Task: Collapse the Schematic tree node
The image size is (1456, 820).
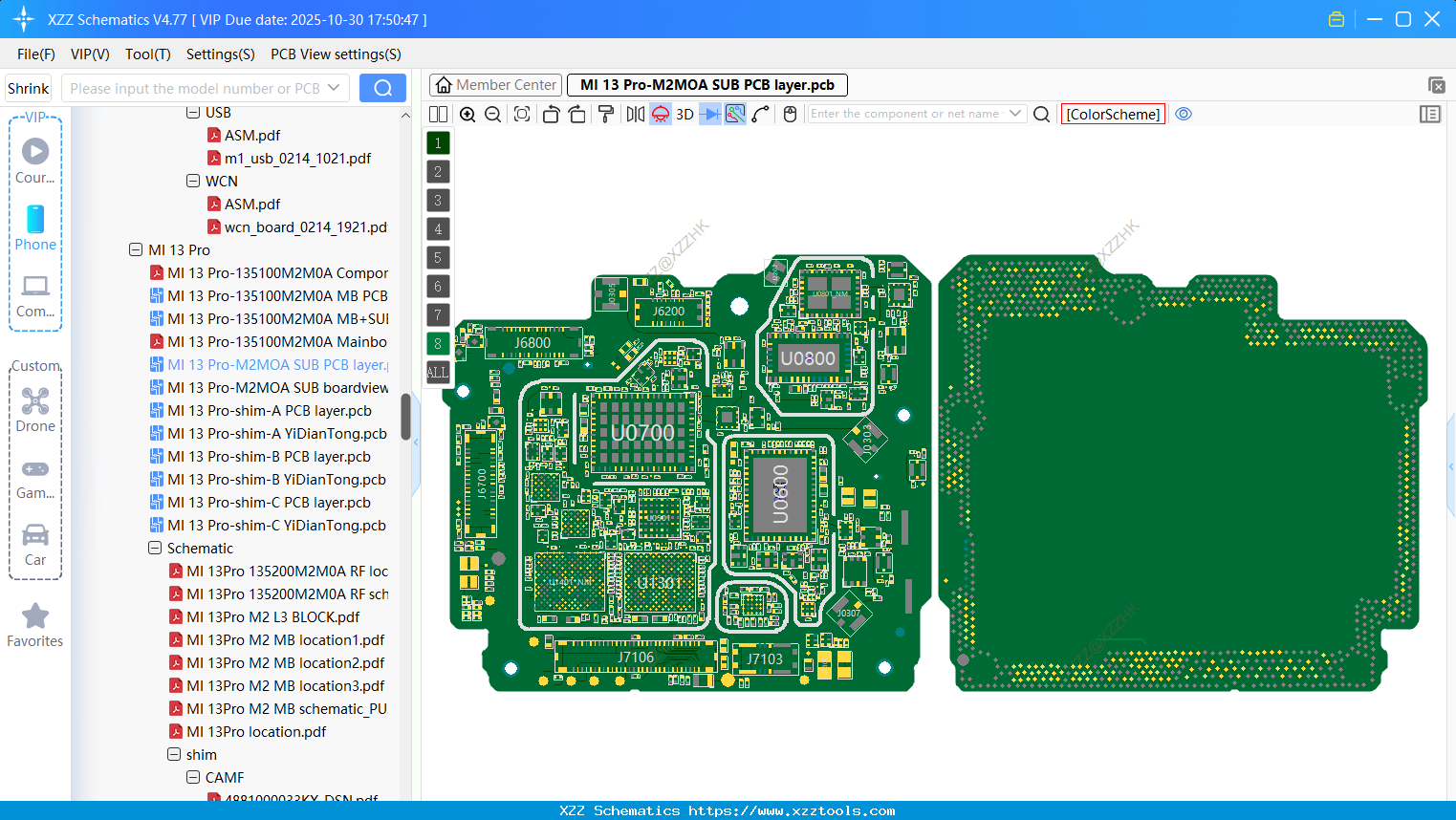Action: pyautogui.click(x=155, y=548)
